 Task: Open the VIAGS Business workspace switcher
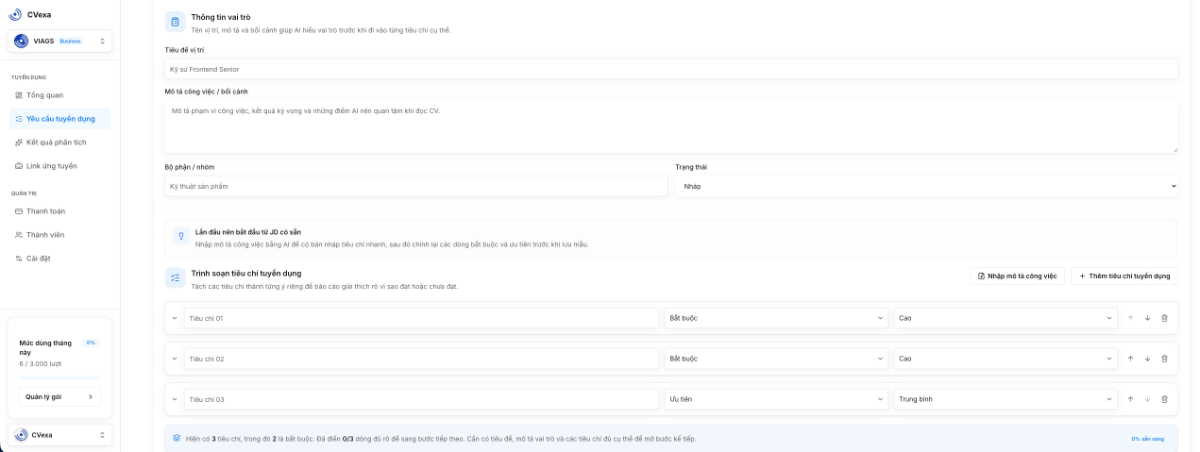point(60,41)
